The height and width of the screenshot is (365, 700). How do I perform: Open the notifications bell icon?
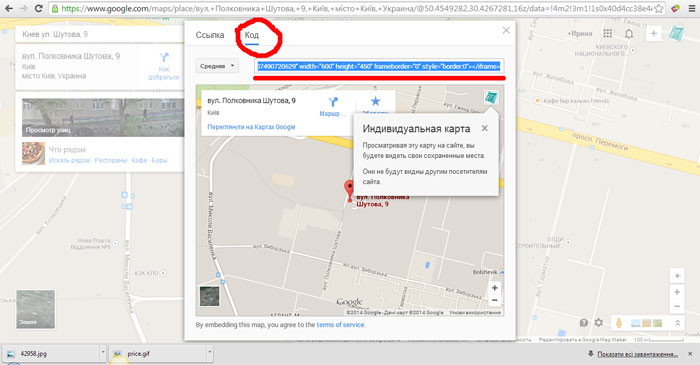point(629,34)
